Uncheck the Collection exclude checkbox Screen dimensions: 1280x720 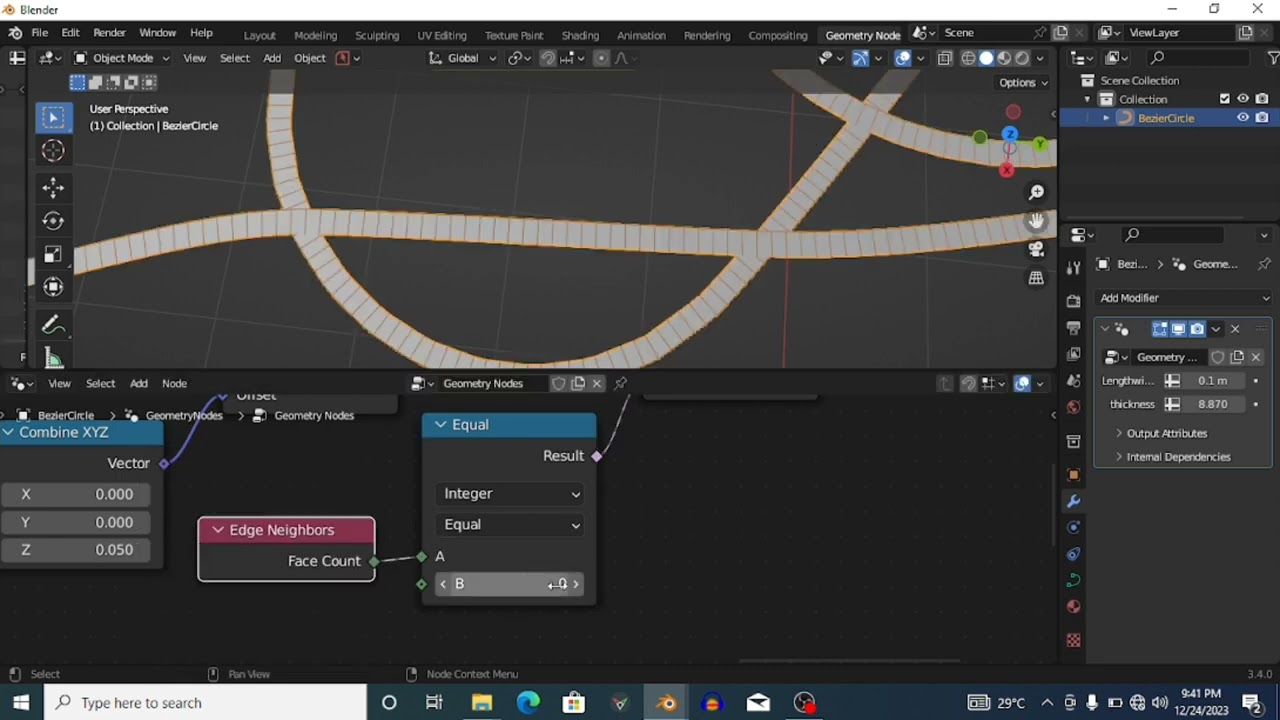(1225, 99)
